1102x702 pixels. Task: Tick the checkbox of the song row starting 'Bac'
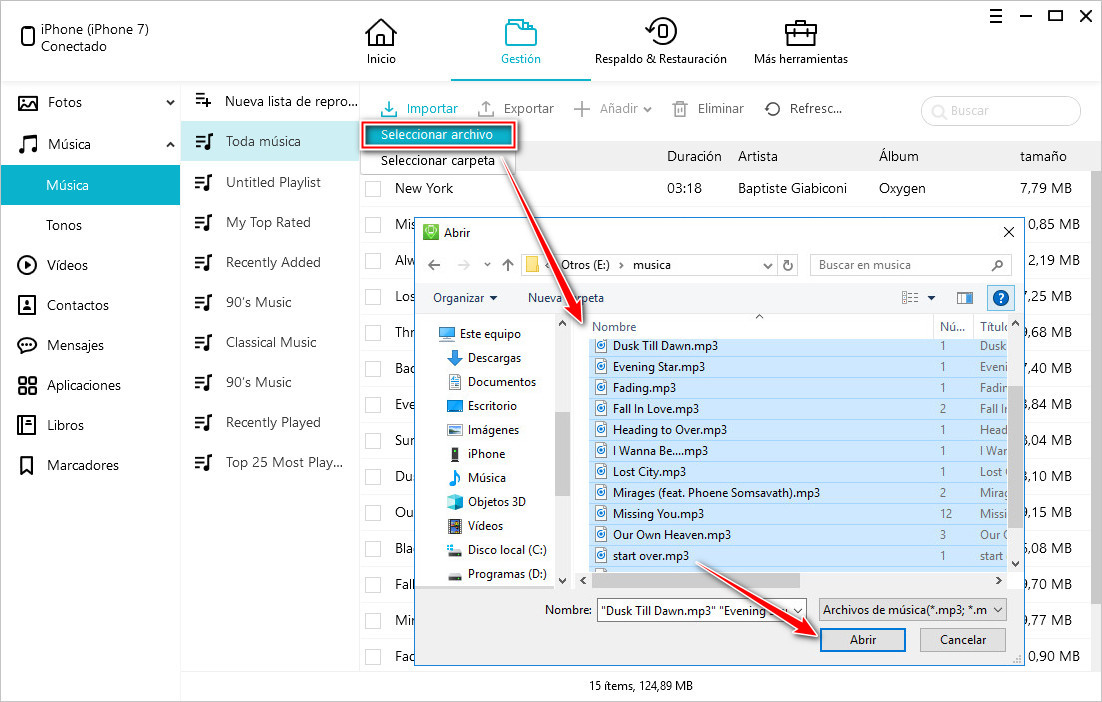click(x=373, y=369)
